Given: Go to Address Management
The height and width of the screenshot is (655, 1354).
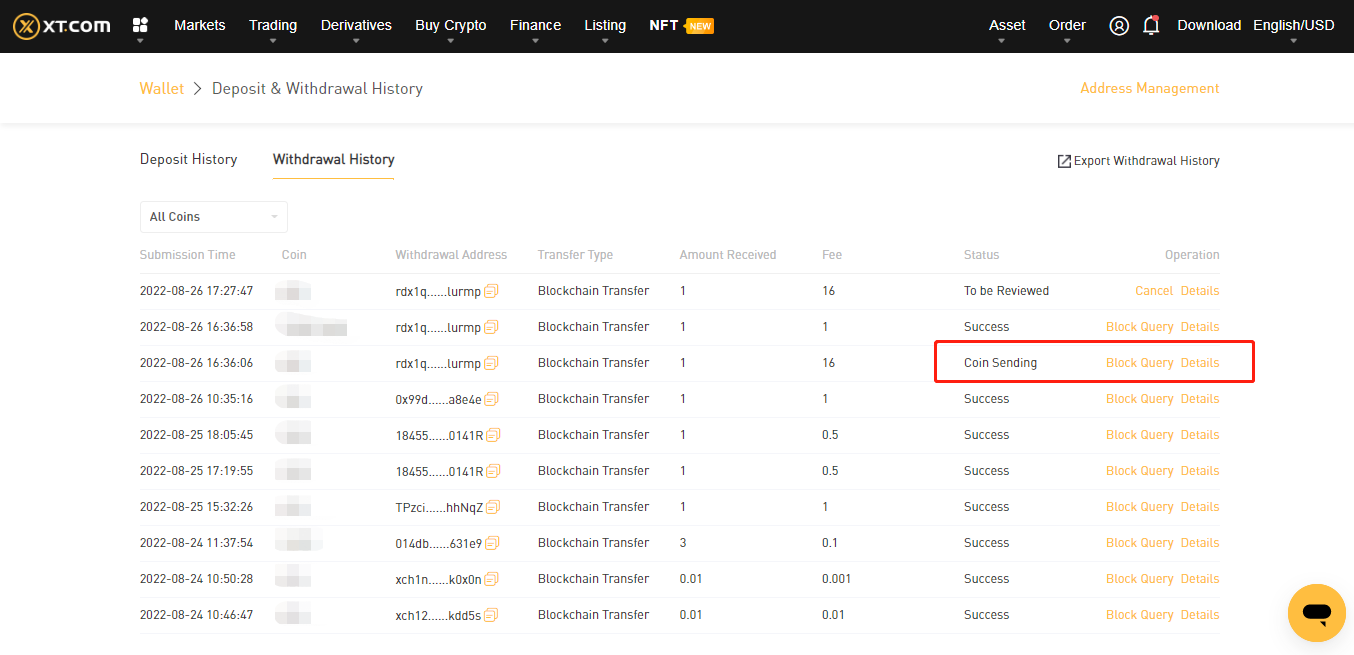Looking at the screenshot, I should [1149, 88].
